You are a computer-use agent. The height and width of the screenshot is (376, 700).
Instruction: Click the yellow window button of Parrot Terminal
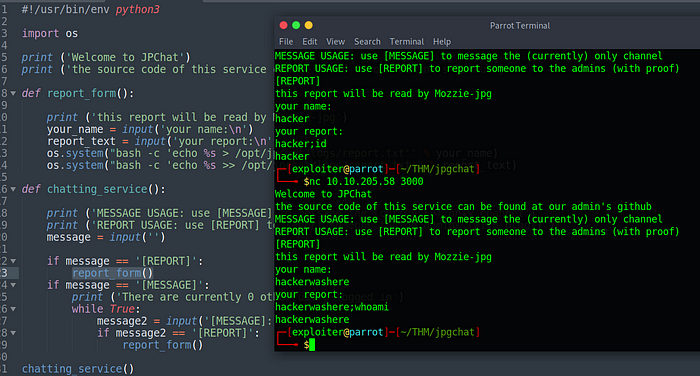[308, 25]
